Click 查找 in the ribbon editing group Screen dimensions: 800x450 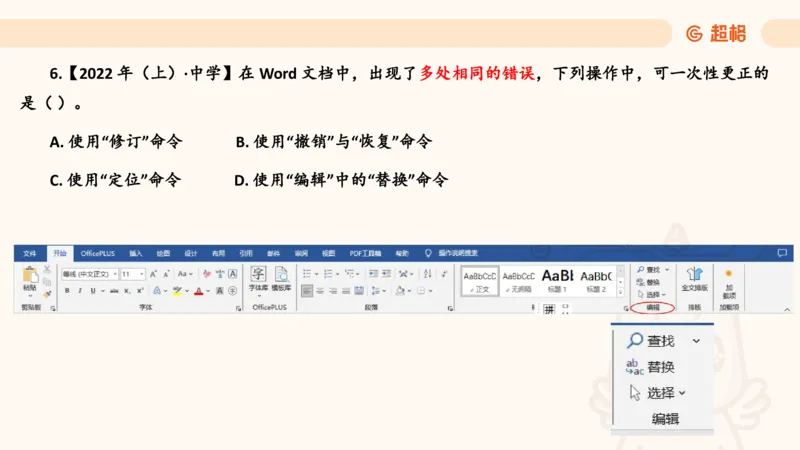pyautogui.click(x=653, y=269)
